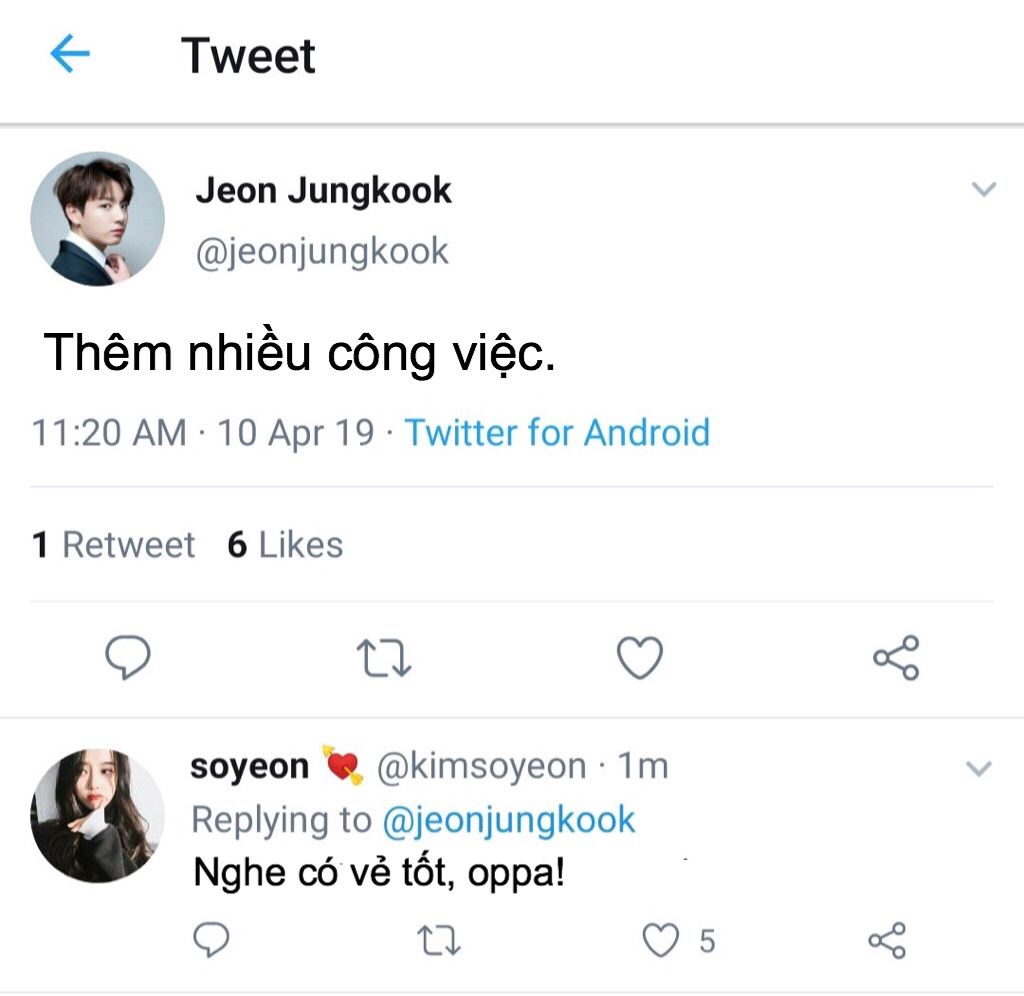Image resolution: width=1024 pixels, height=996 pixels.
Task: Tap the back arrow icon
Action: tap(70, 55)
